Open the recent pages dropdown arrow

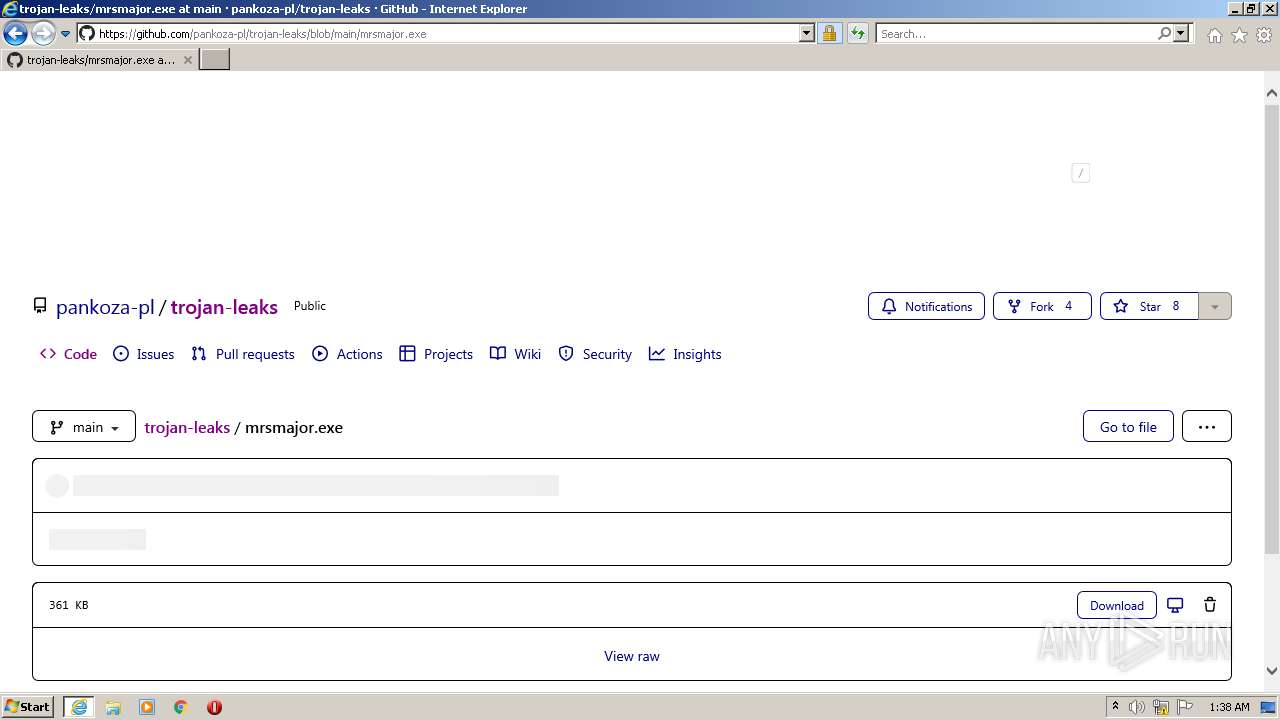[x=66, y=34]
